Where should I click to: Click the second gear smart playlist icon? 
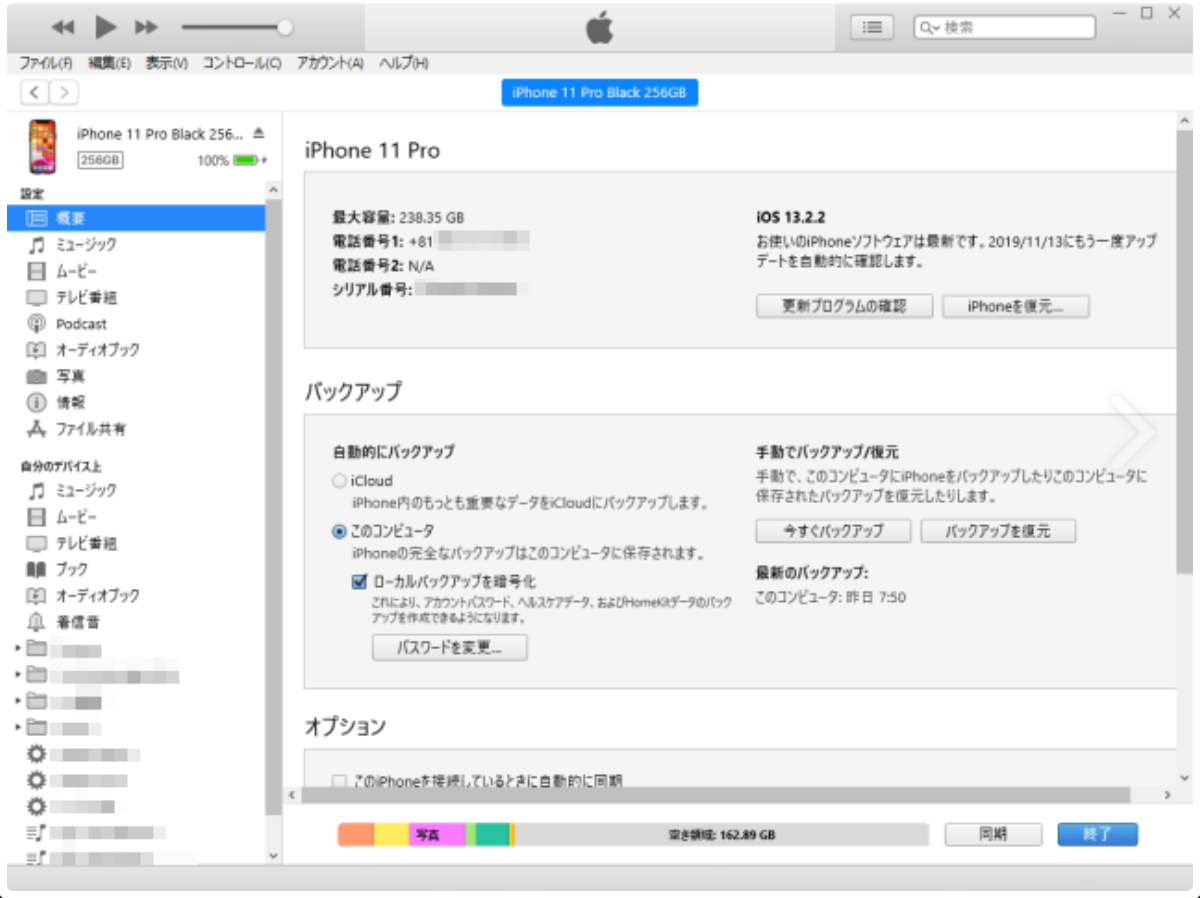coord(36,780)
